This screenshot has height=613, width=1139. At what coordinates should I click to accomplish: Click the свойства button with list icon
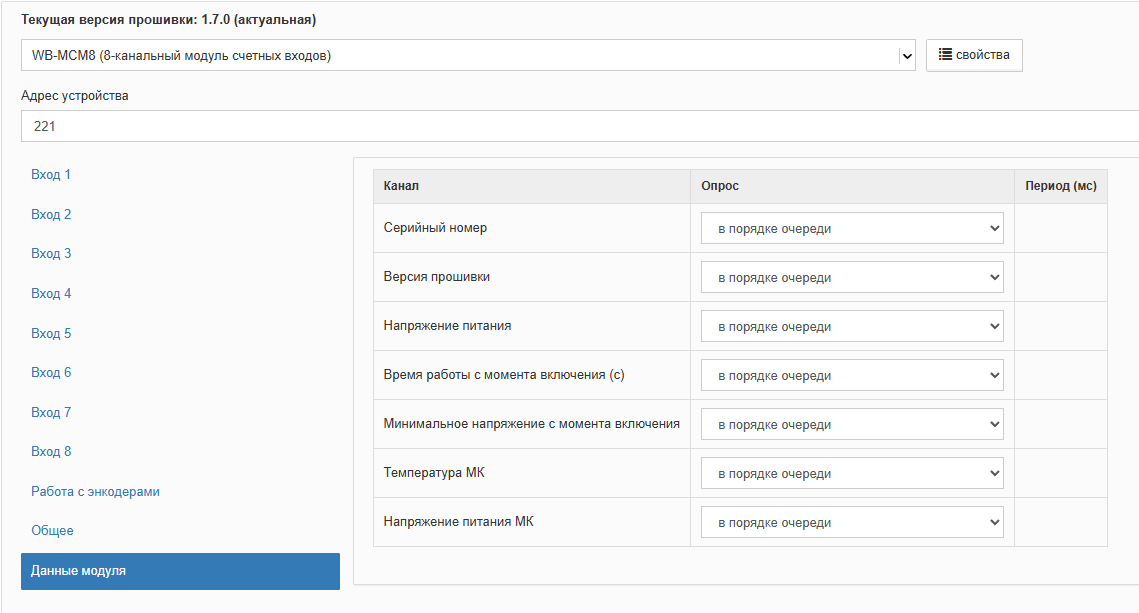point(974,55)
